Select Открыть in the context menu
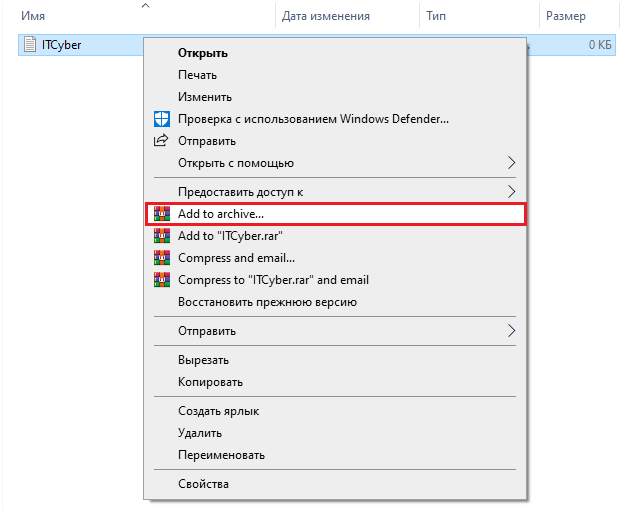This screenshot has height=511, width=634. point(202,53)
